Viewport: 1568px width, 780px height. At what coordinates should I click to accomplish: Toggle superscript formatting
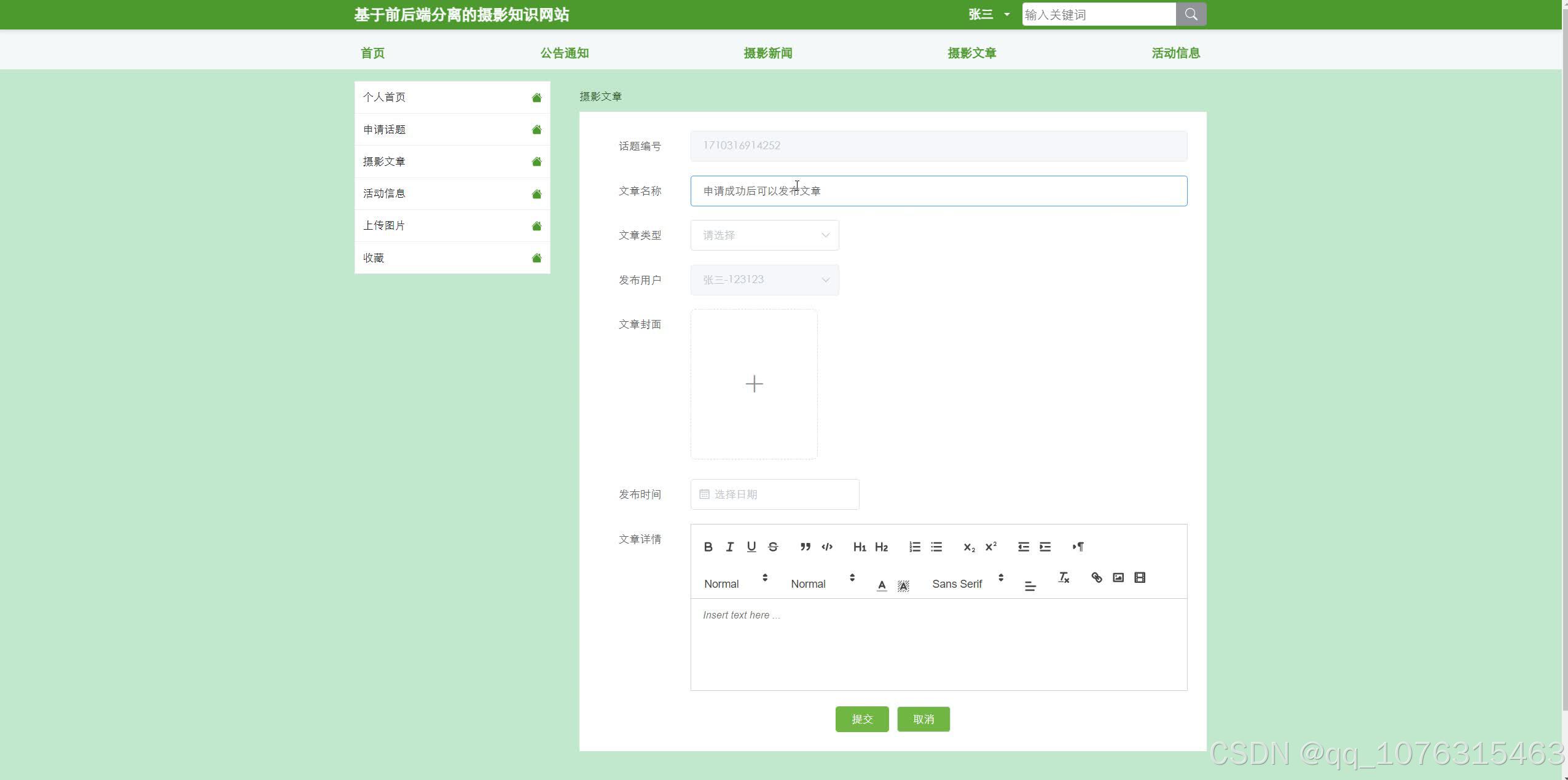[x=990, y=547]
